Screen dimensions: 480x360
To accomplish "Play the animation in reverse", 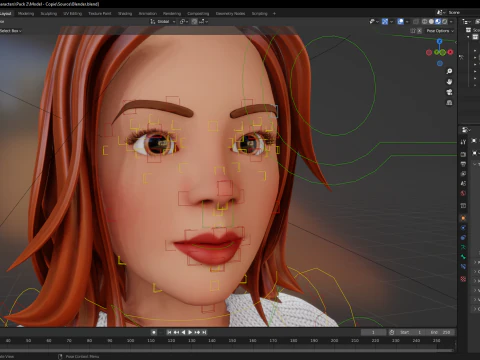I will pyautogui.click(x=183, y=332).
